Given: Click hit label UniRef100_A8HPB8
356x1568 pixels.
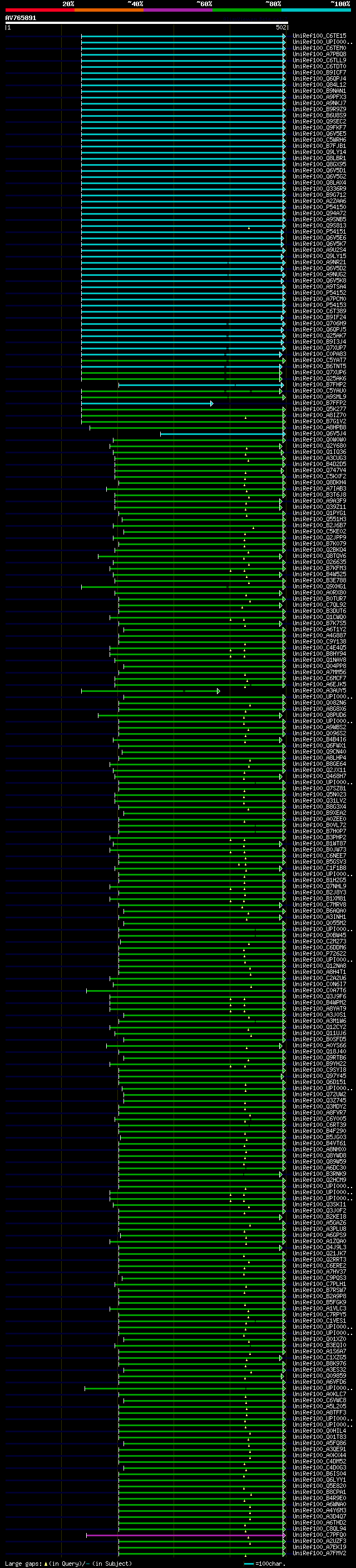Looking at the screenshot, I should tap(319, 428).
